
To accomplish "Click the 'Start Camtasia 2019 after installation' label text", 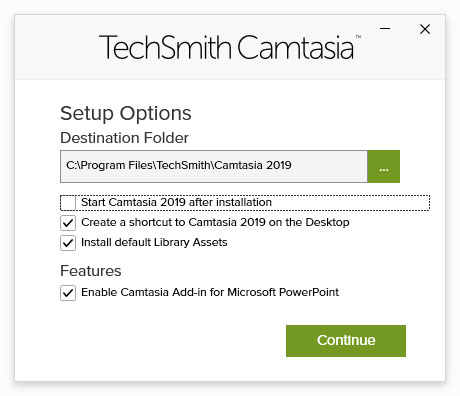I will pos(176,202).
